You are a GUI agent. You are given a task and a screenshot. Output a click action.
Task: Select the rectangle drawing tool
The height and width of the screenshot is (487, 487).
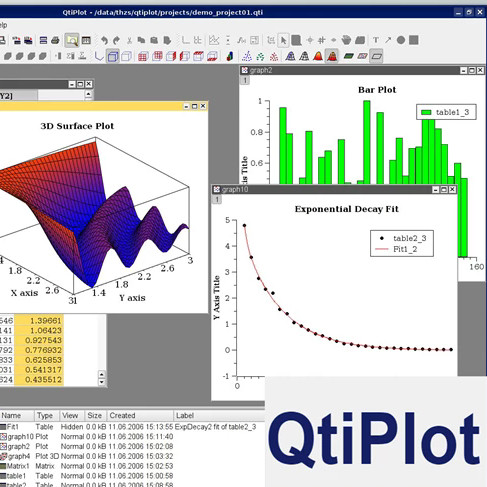click(x=414, y=40)
